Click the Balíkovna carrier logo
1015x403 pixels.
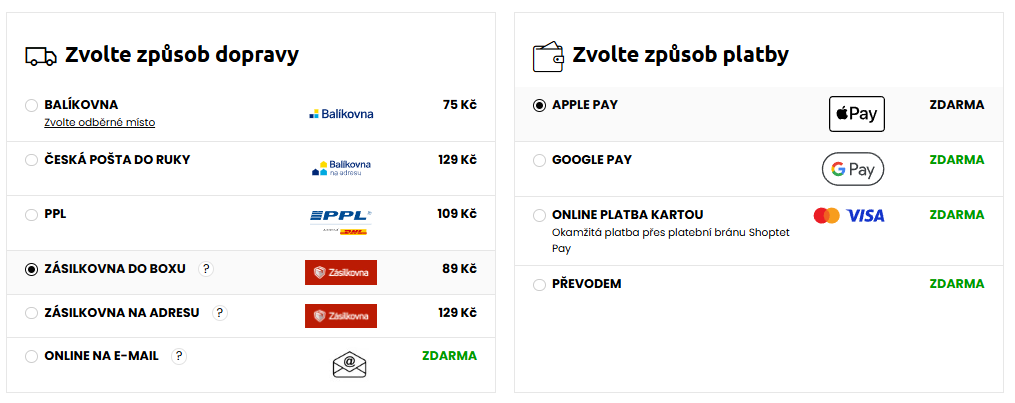[x=341, y=114]
